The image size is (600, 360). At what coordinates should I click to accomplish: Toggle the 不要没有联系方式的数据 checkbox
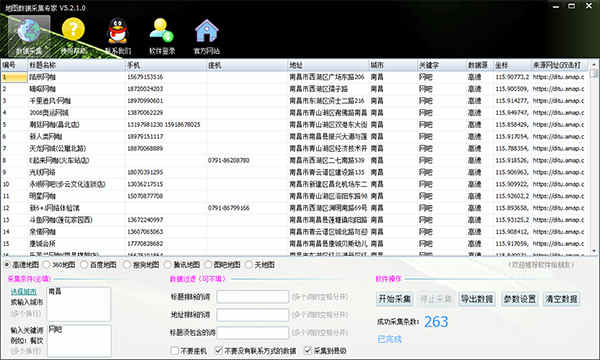(x=218, y=350)
